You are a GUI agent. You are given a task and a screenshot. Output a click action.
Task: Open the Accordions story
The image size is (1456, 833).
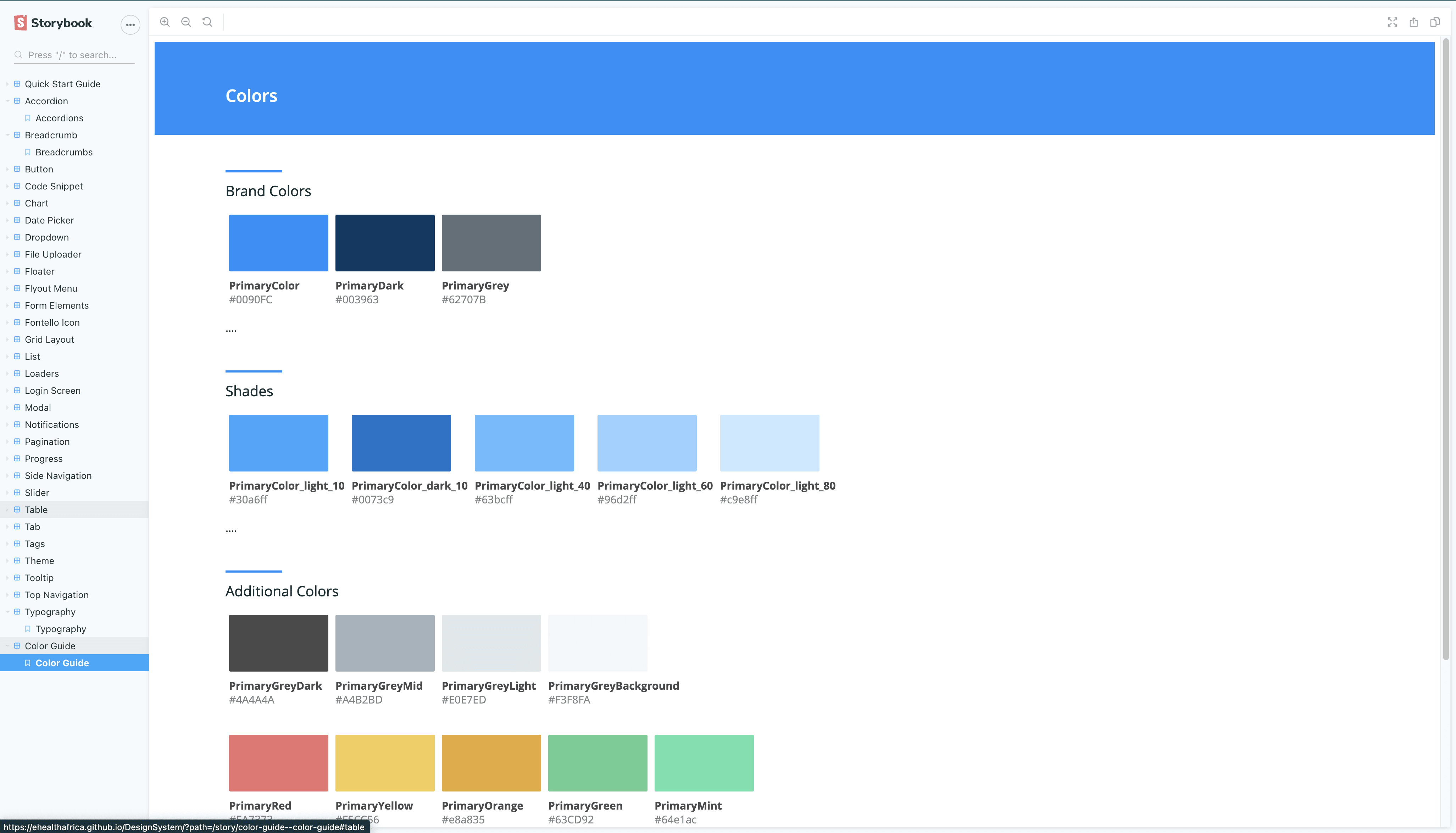pyautogui.click(x=59, y=118)
